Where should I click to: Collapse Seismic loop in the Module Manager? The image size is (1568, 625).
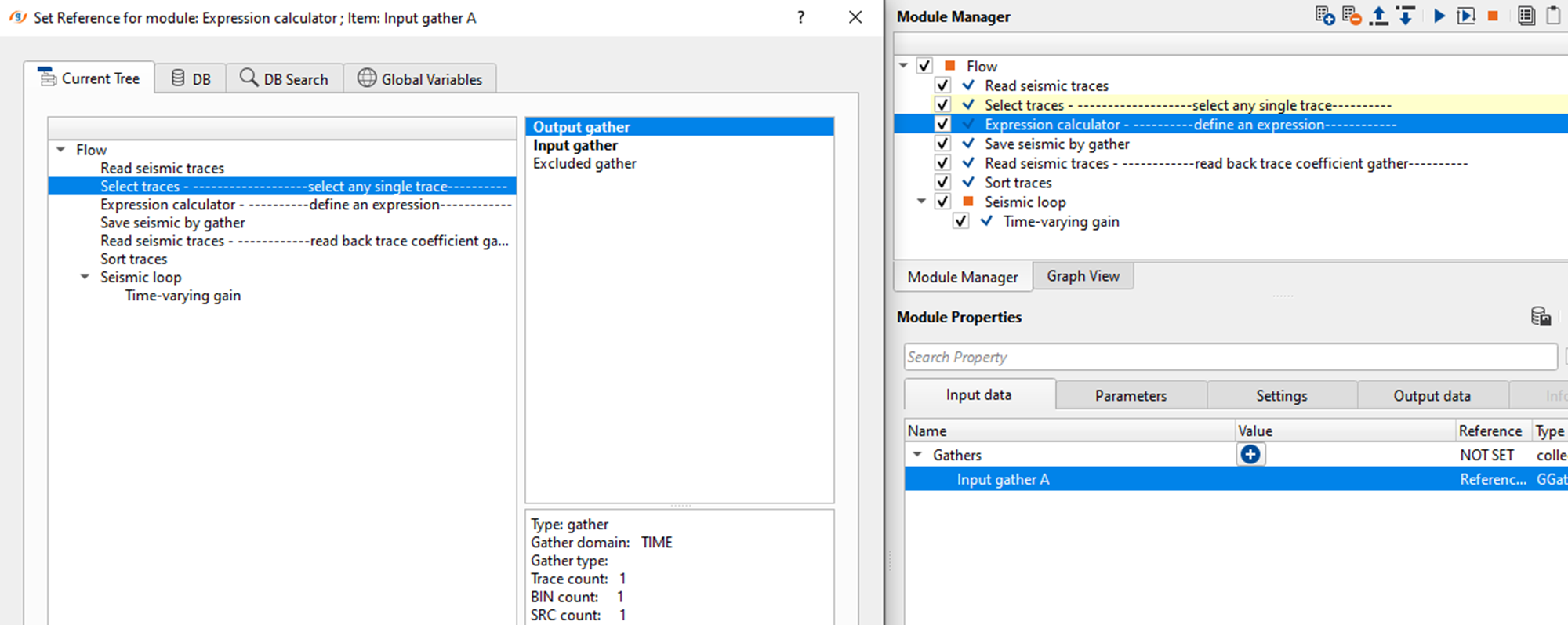[x=922, y=202]
